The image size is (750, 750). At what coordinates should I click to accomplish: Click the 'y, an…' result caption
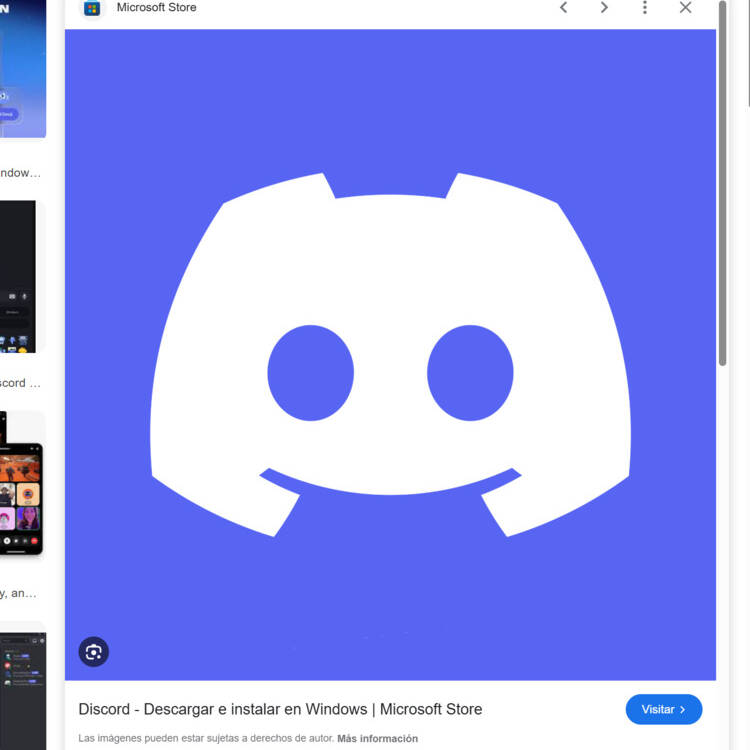click(18, 593)
